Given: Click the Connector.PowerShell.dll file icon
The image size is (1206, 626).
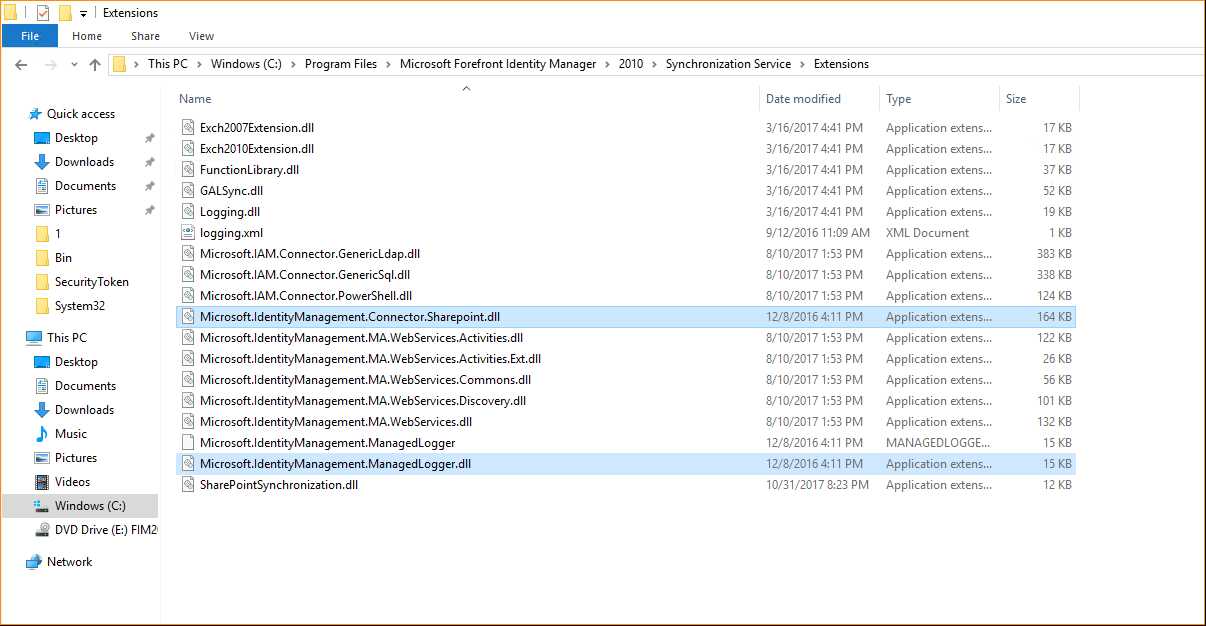Looking at the screenshot, I should coord(189,296).
